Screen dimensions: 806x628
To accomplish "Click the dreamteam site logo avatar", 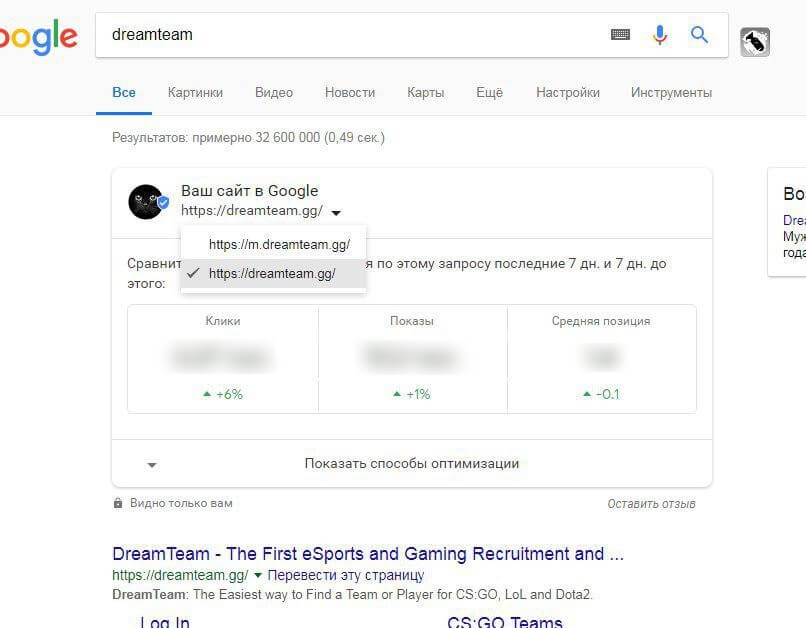I will click(146, 202).
